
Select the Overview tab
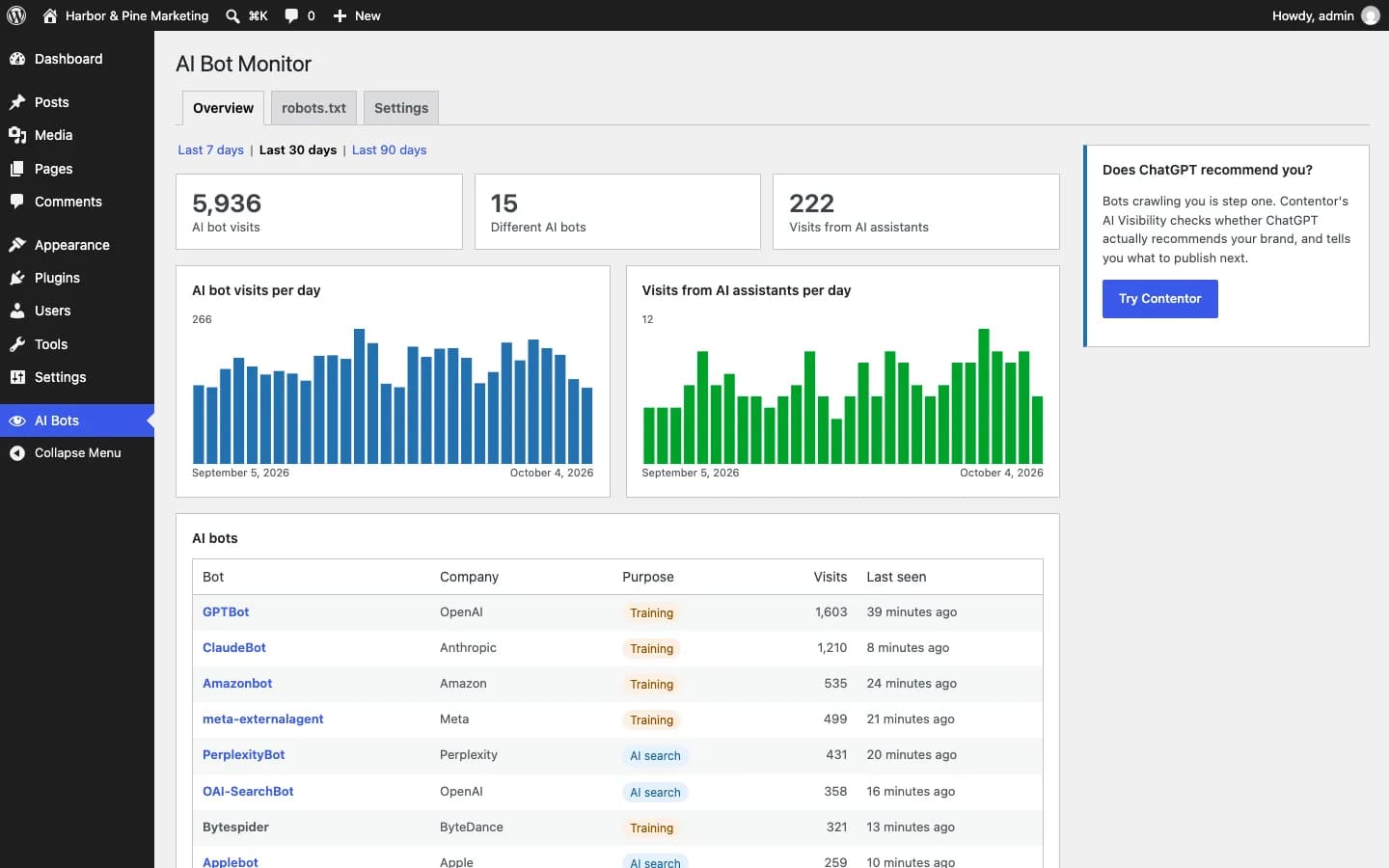click(223, 108)
